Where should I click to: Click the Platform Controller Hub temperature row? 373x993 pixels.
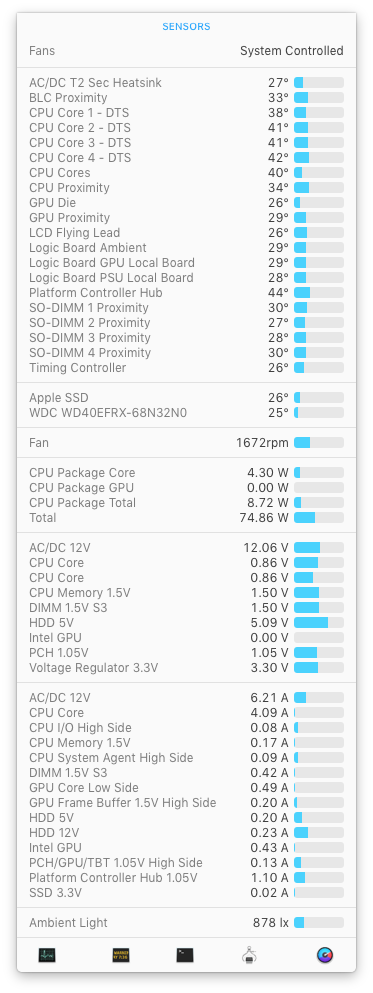186,293
